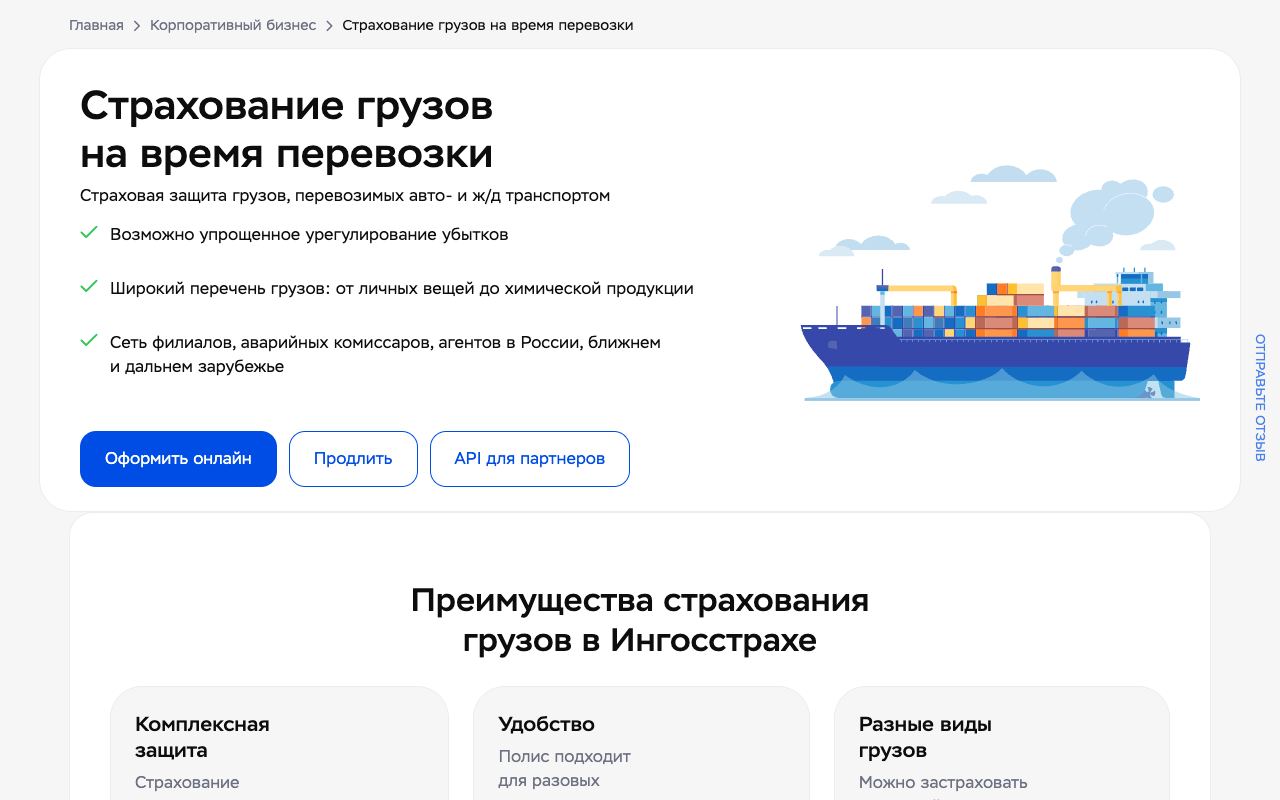Open the Главная breadcrumb link
This screenshot has width=1280, height=800.
[x=96, y=25]
